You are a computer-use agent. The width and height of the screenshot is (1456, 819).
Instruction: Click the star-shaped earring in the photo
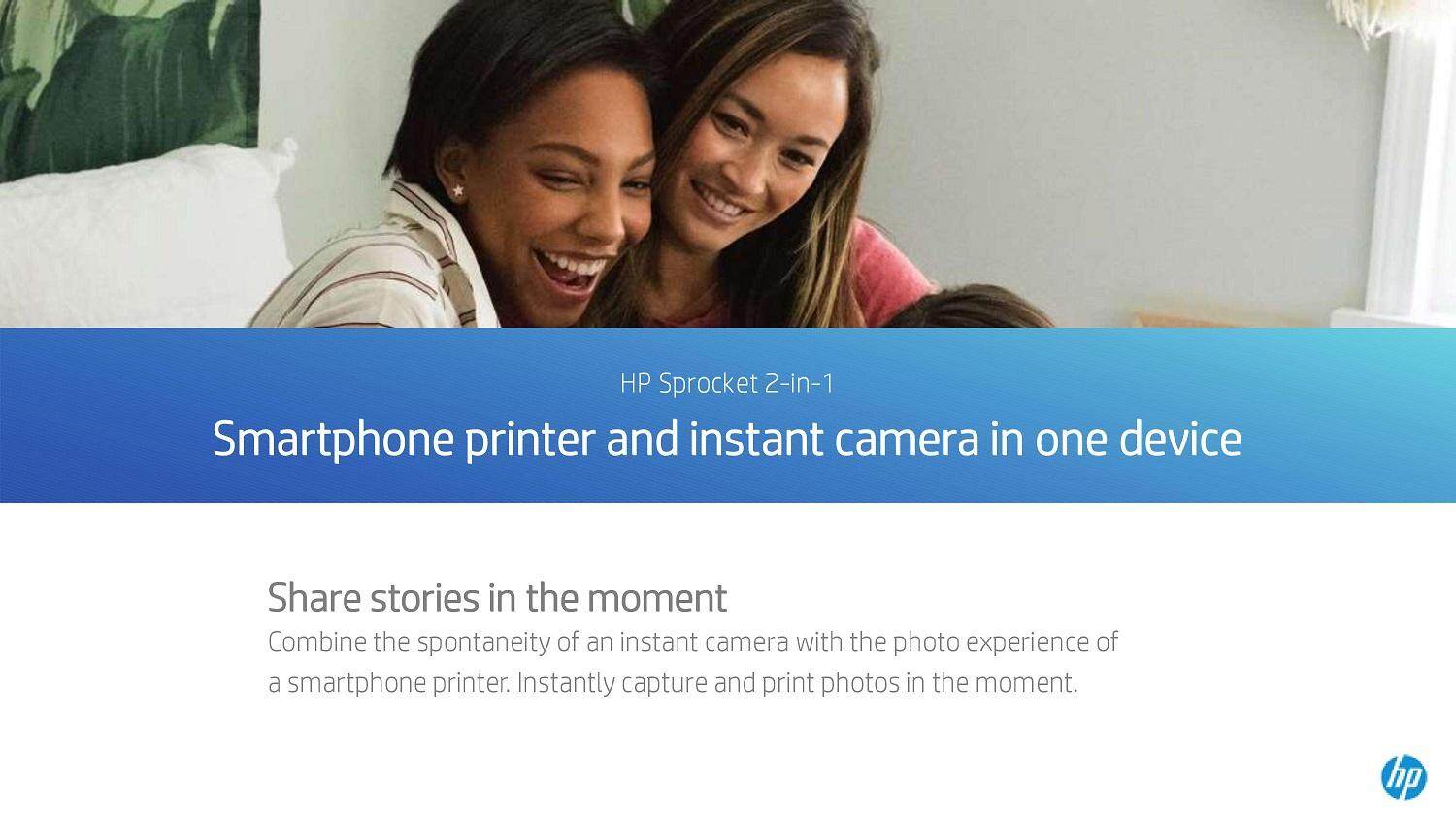pos(458,190)
